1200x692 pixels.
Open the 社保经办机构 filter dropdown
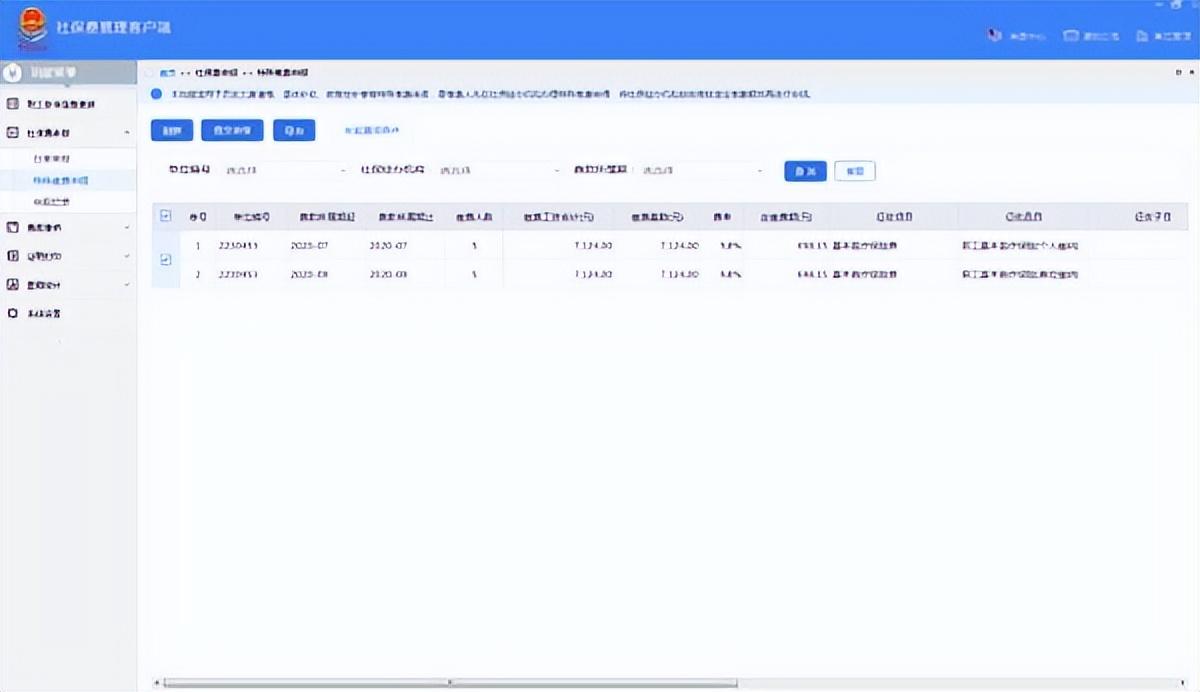click(x=499, y=171)
